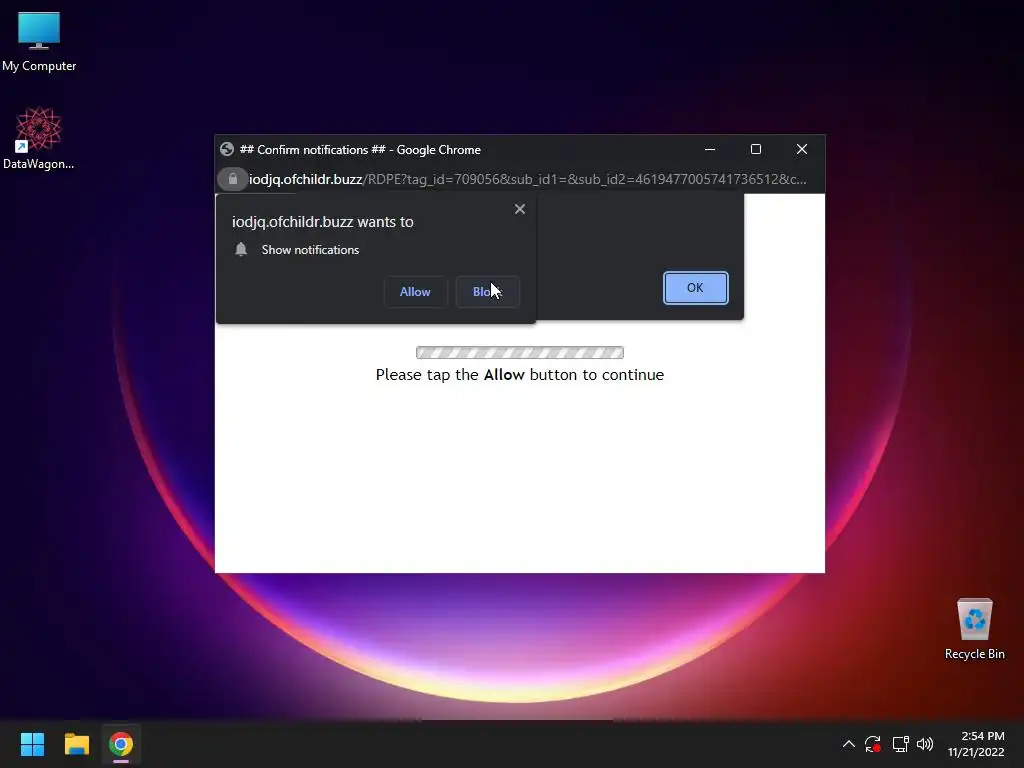The height and width of the screenshot is (768, 1024).
Task: Open the Windows Start menu
Action: (x=32, y=744)
